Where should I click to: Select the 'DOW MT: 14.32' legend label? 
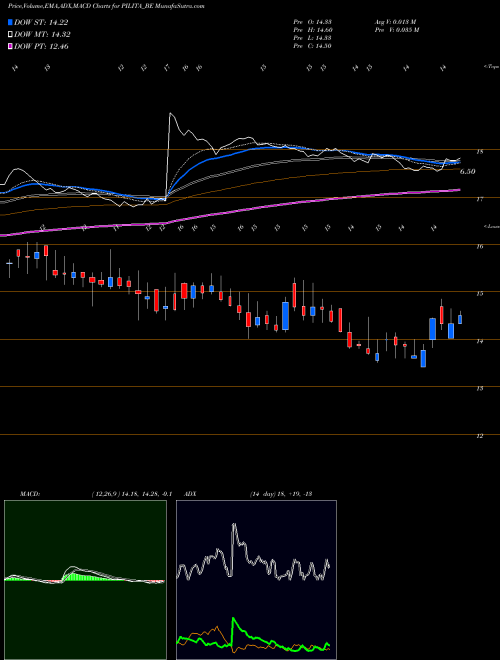[42, 35]
